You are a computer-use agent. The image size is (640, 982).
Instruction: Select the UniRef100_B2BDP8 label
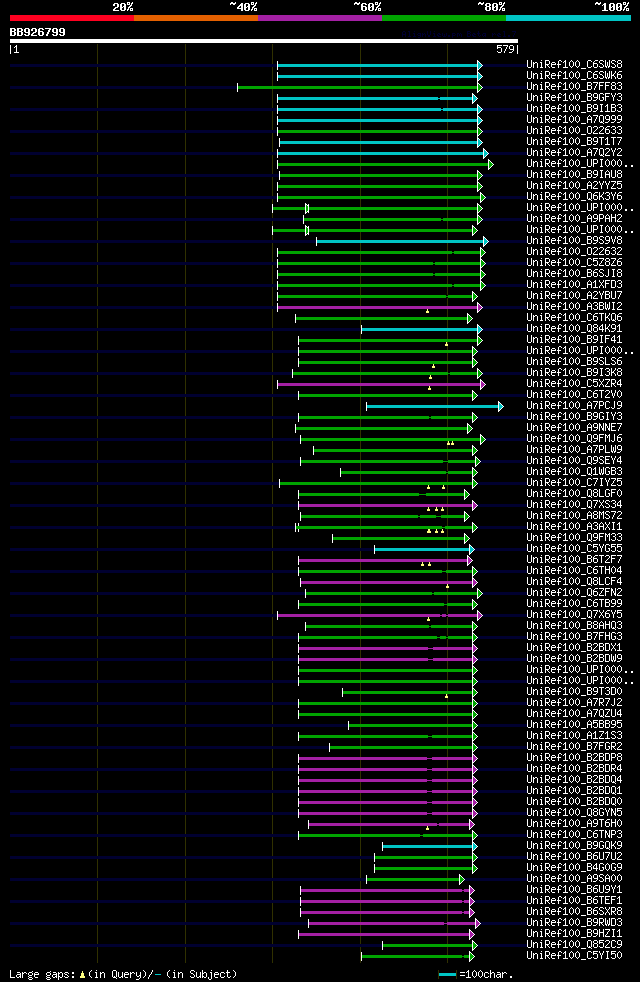[x=574, y=758]
